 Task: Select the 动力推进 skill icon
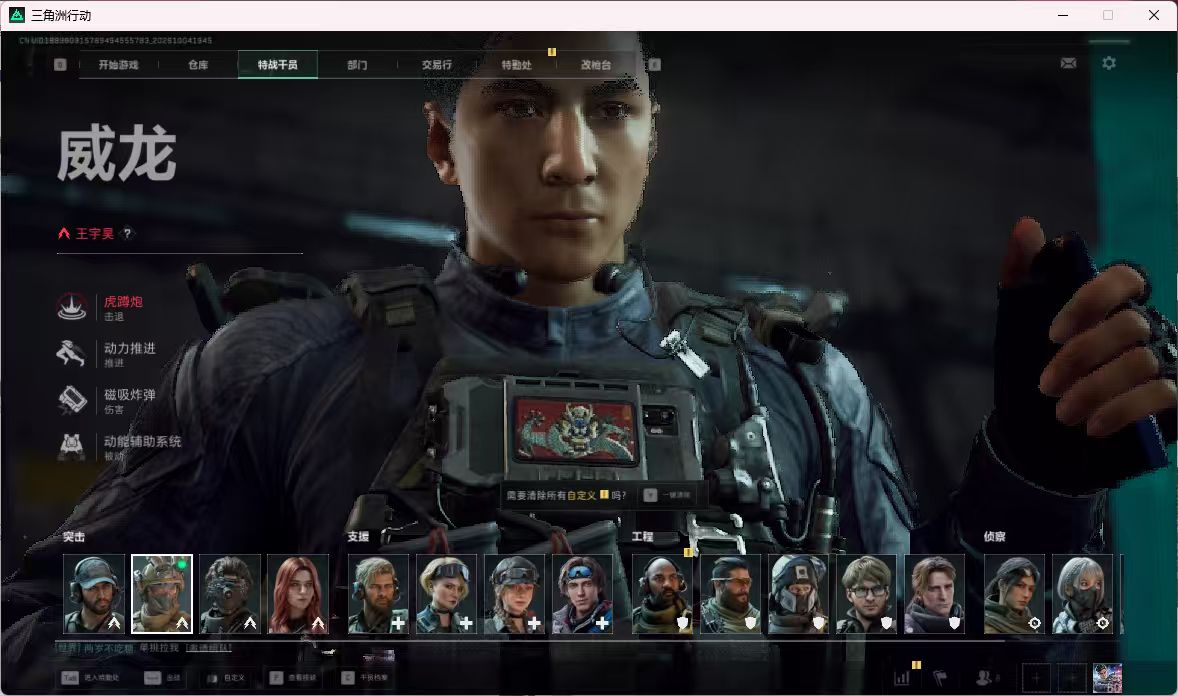tap(72, 353)
